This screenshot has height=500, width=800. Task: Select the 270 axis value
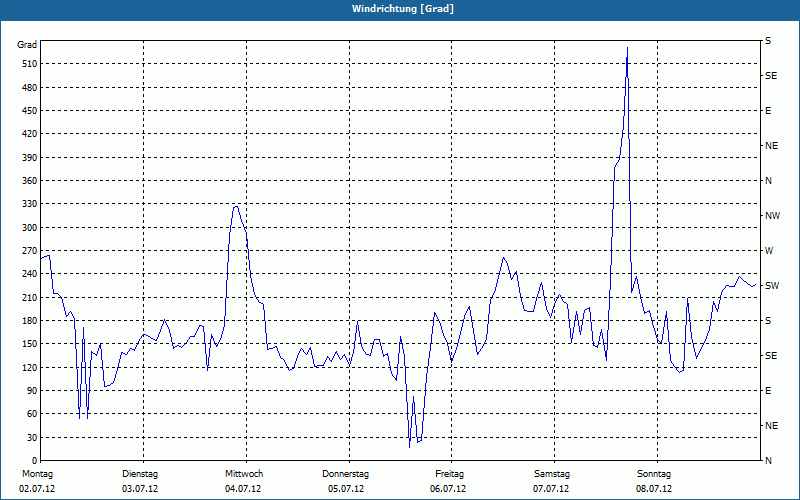[x=31, y=251]
